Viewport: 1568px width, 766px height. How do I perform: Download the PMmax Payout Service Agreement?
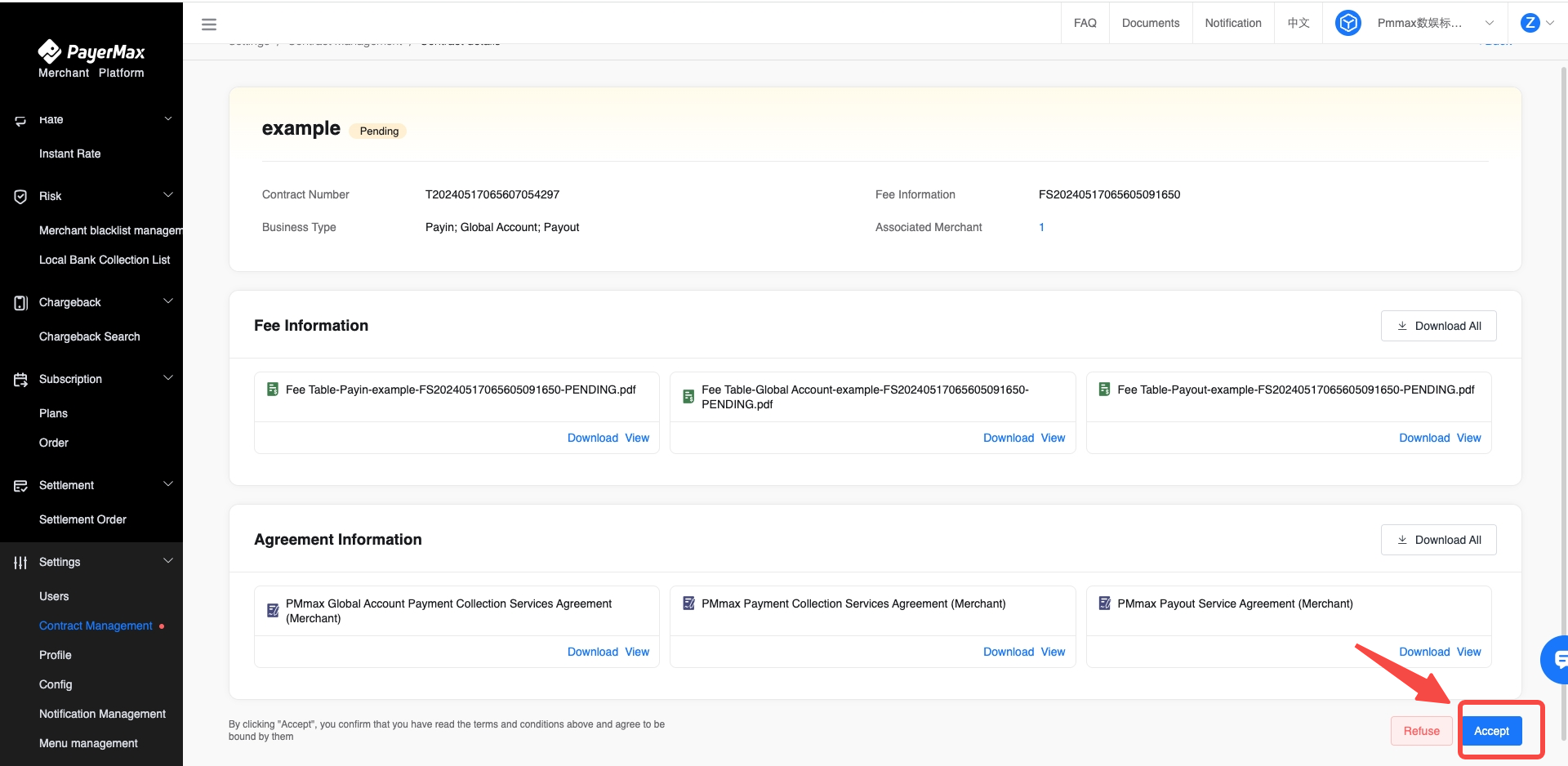[x=1424, y=652]
